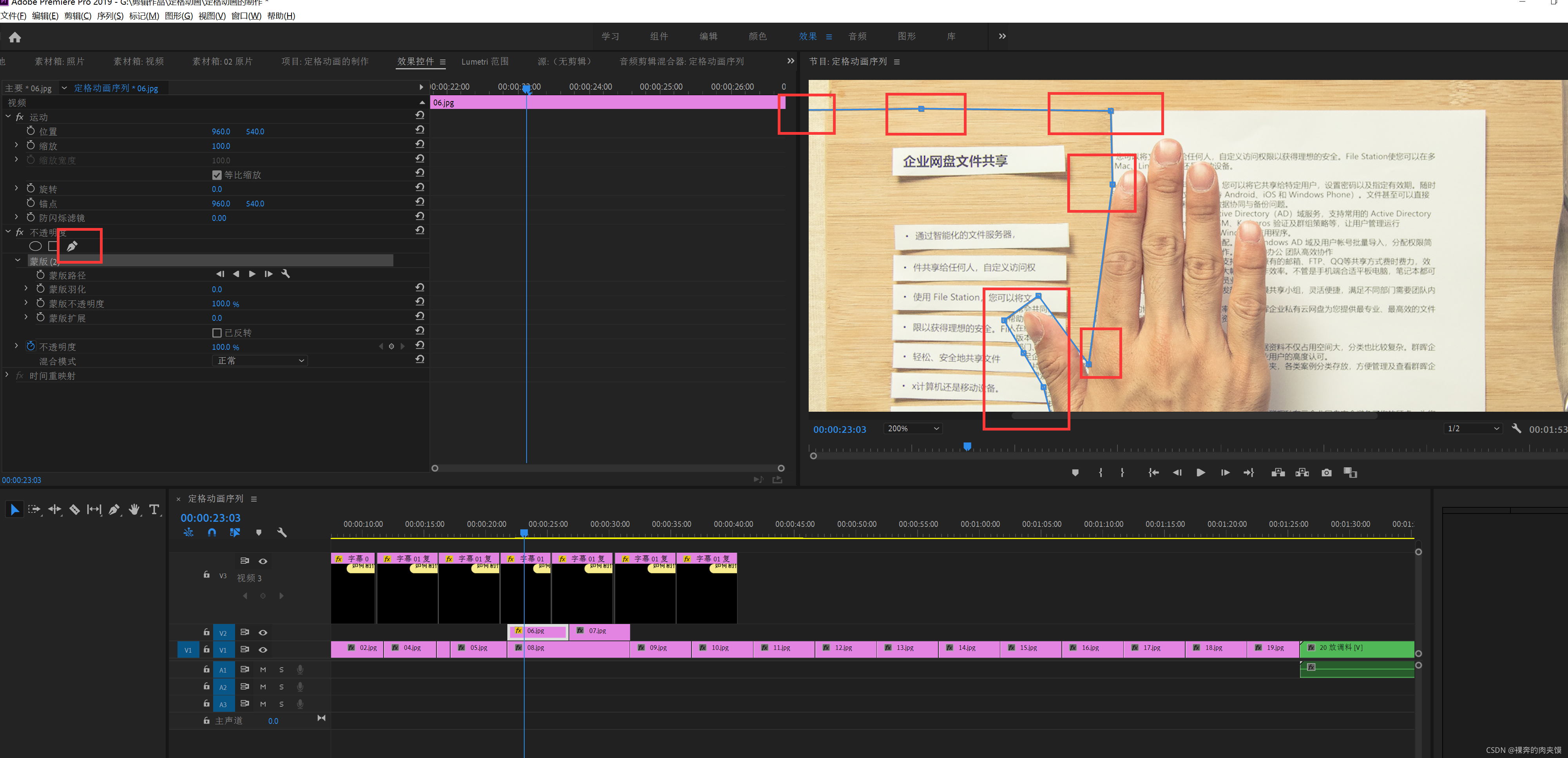The height and width of the screenshot is (758, 1568).
Task: Enable the 已反转 mask checkbox
Action: [x=217, y=333]
